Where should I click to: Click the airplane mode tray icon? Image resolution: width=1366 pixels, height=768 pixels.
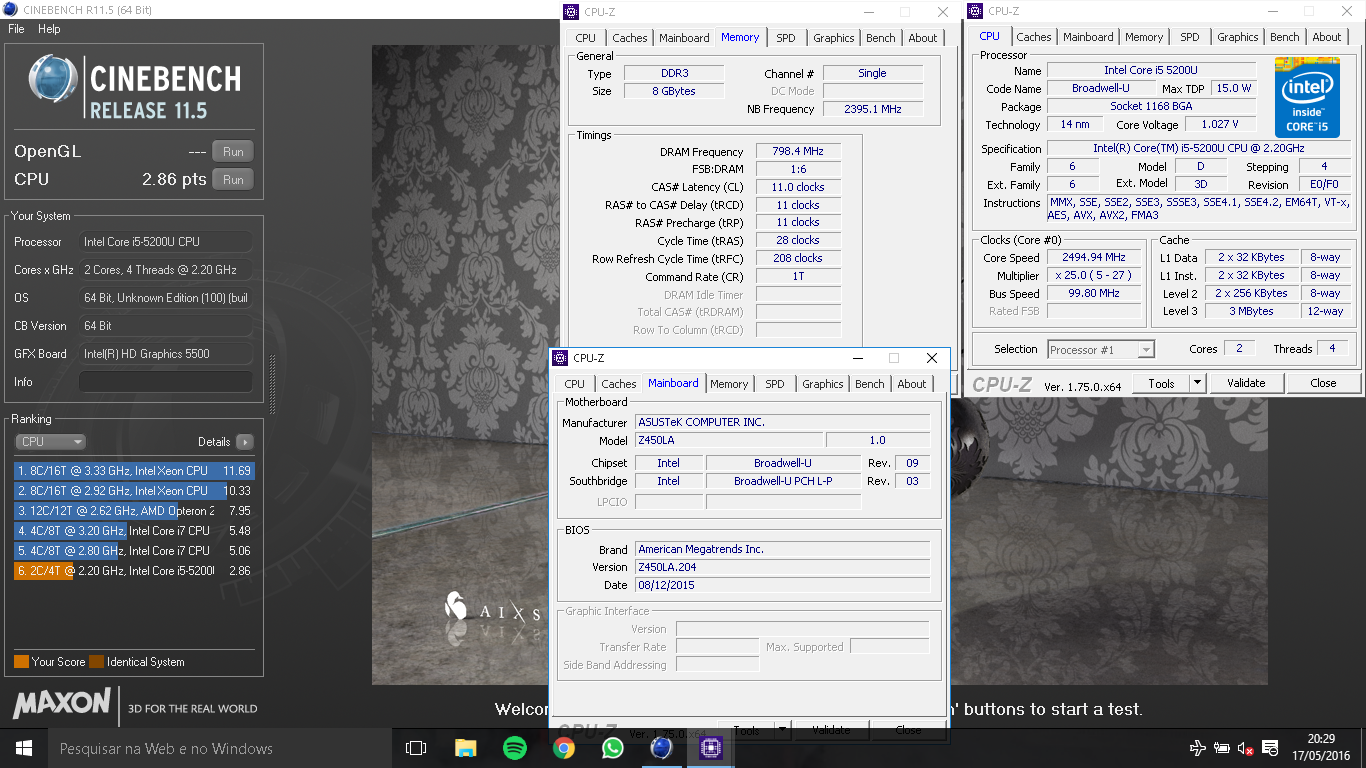coord(1198,748)
